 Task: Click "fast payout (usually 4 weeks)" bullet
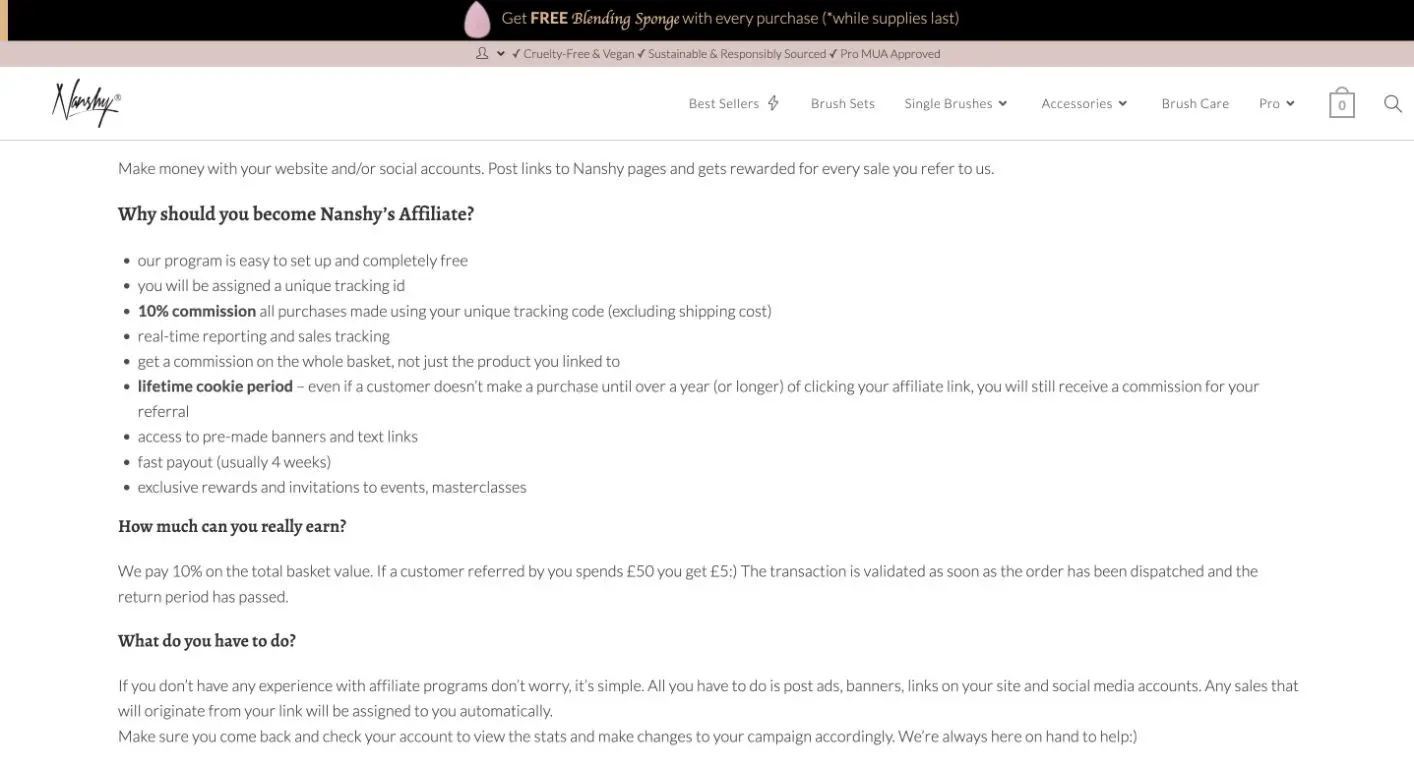tap(234, 462)
